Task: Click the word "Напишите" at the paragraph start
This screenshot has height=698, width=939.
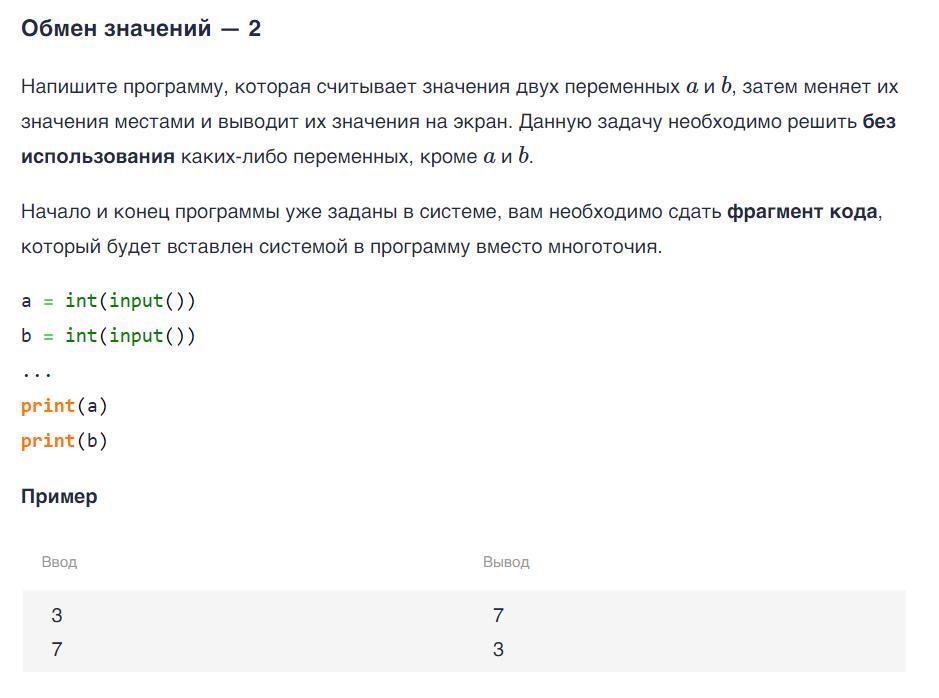Action: 69,87
